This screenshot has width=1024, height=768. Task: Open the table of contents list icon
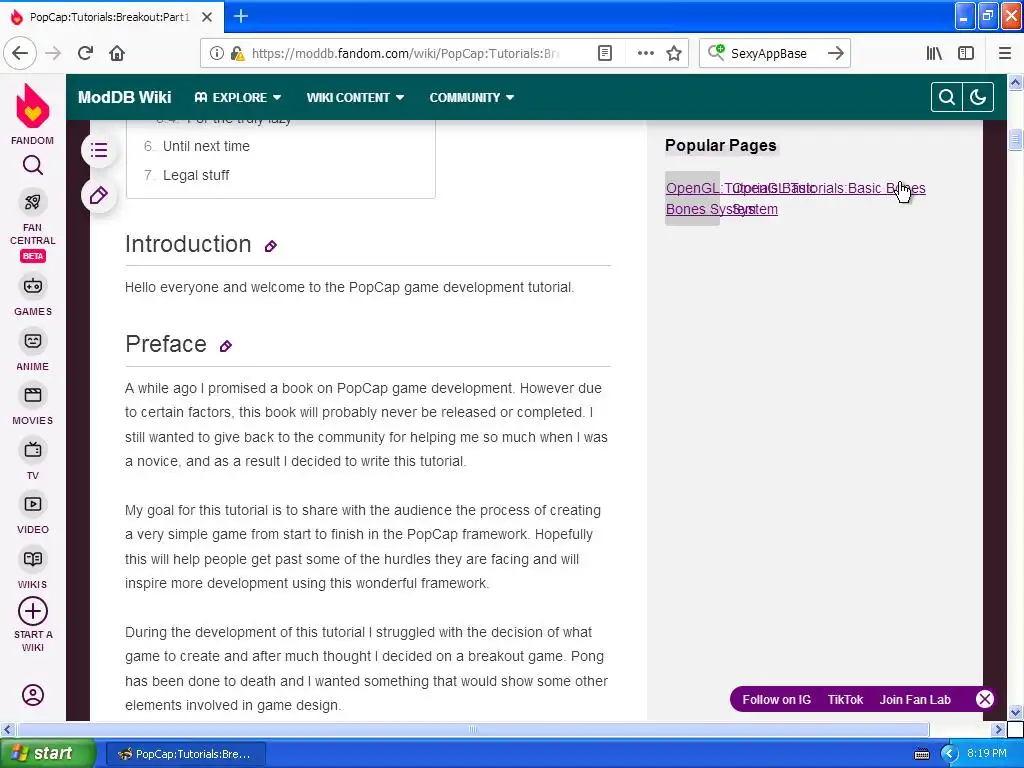(x=99, y=150)
